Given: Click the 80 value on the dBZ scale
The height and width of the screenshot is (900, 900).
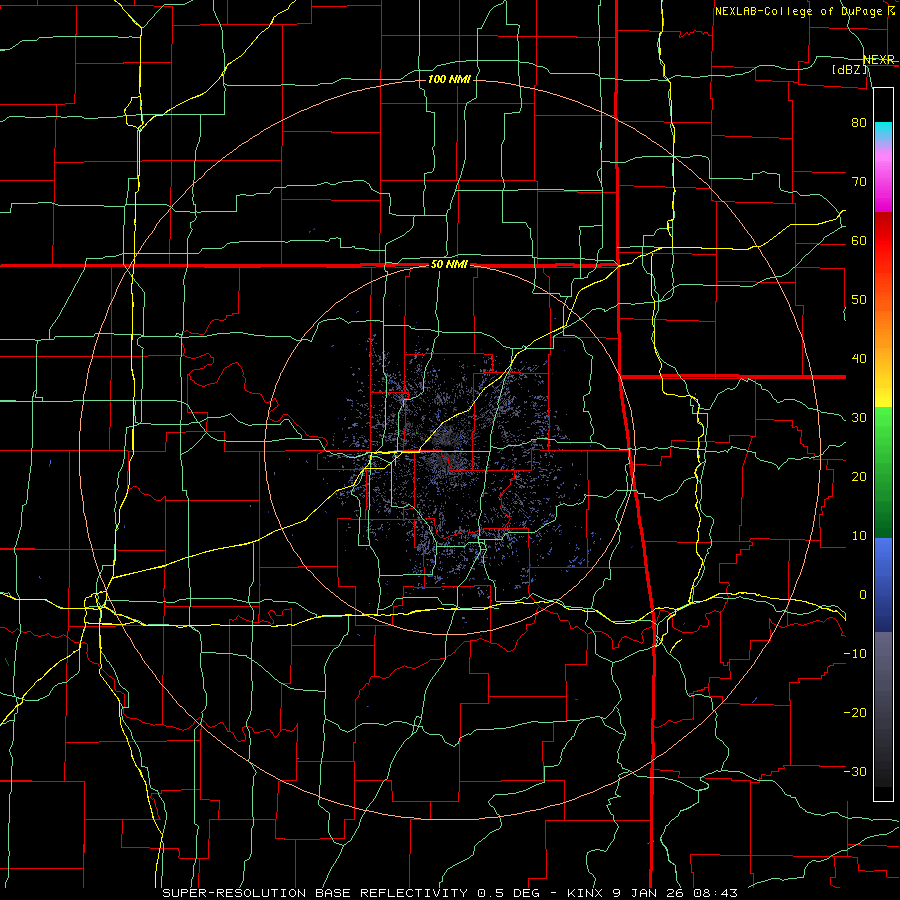Looking at the screenshot, I should 859,122.
